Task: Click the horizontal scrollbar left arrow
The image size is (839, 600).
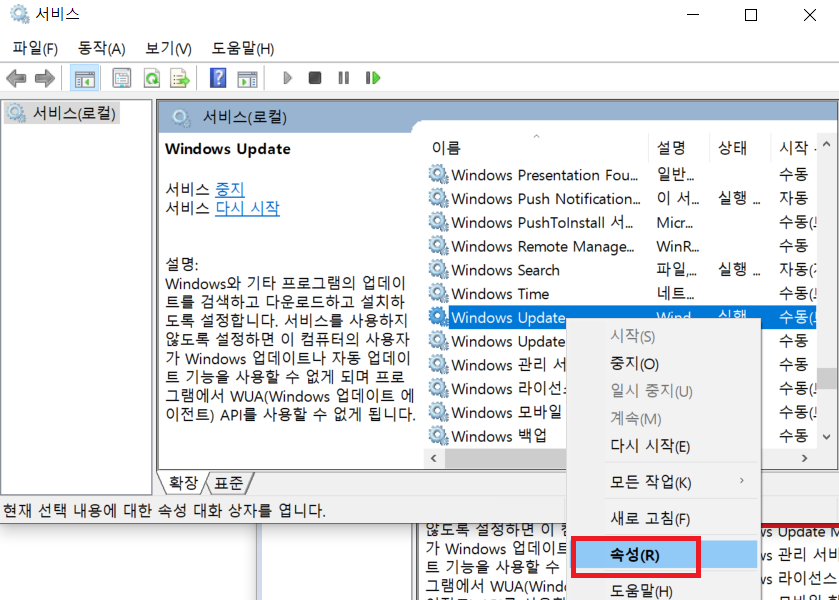Action: [434, 458]
